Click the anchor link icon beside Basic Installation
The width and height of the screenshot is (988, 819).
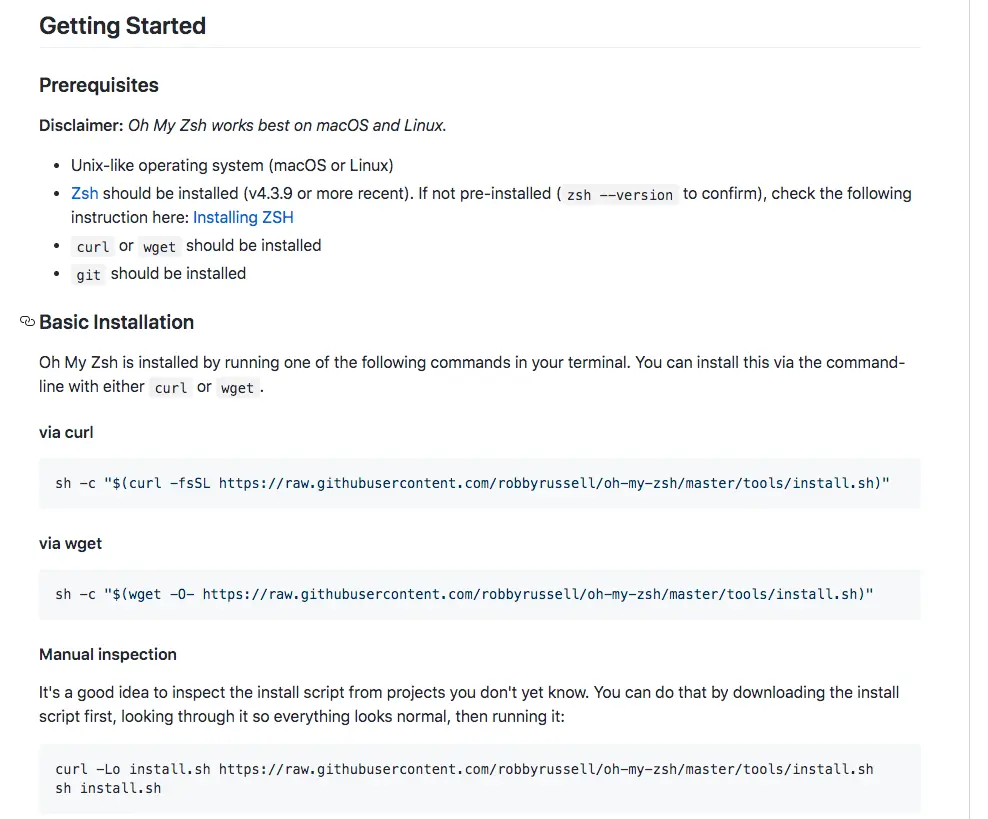[27, 322]
